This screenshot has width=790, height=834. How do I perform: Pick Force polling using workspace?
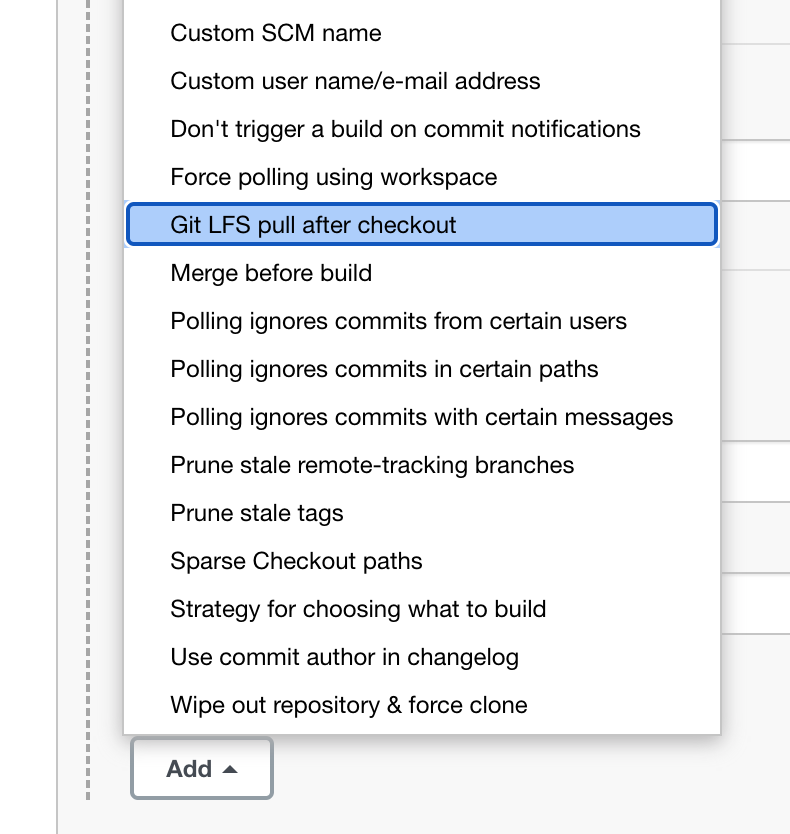(422, 177)
